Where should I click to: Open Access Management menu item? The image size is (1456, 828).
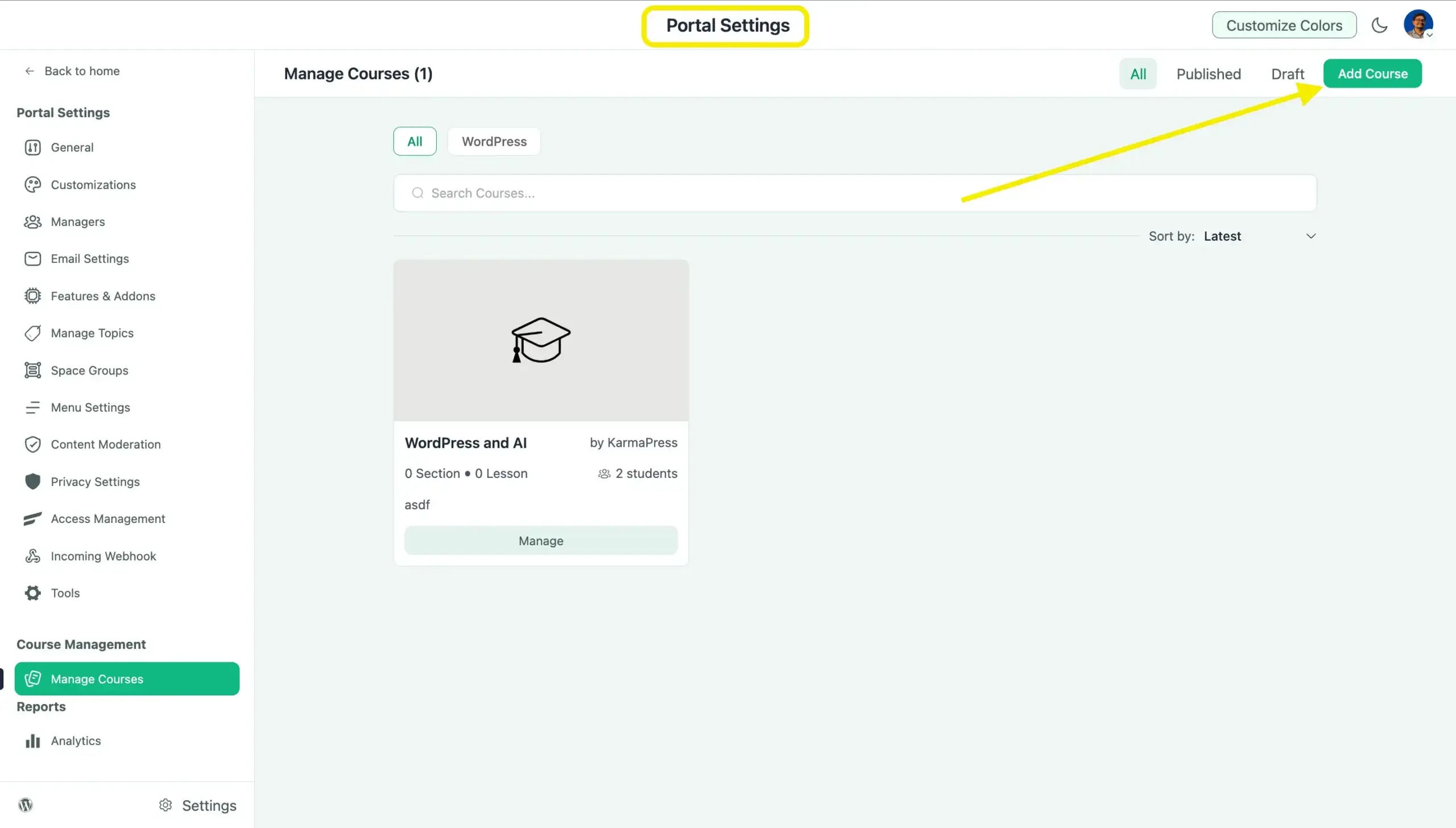tap(127, 518)
